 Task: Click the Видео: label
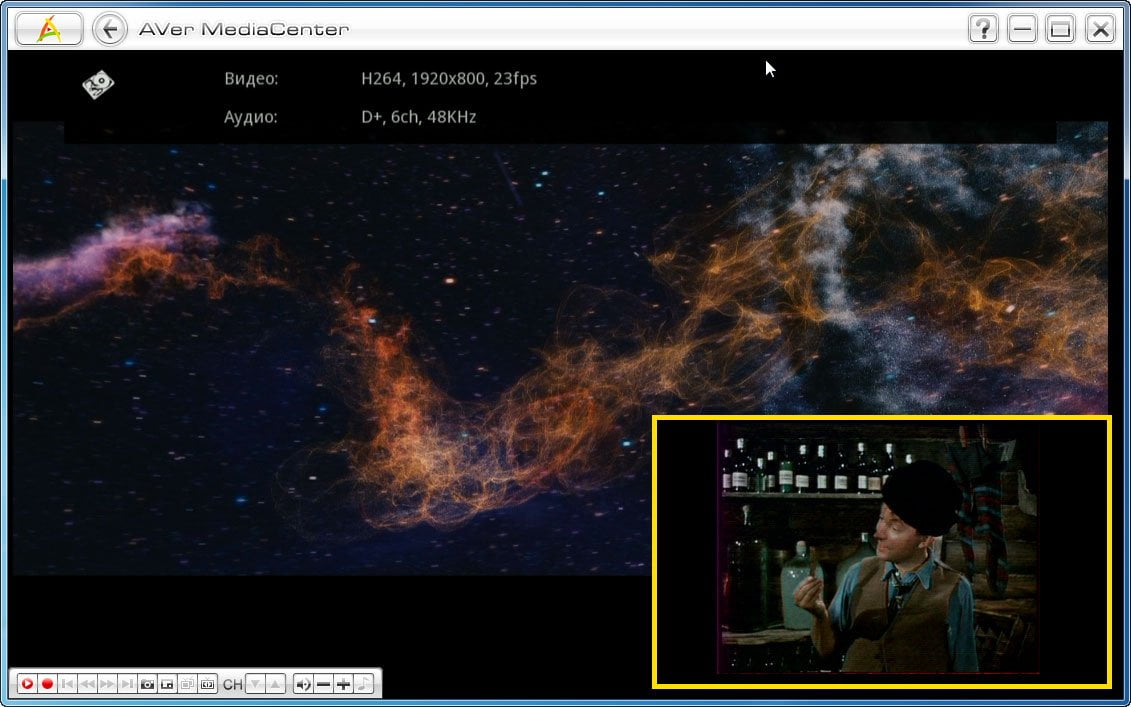[251, 78]
